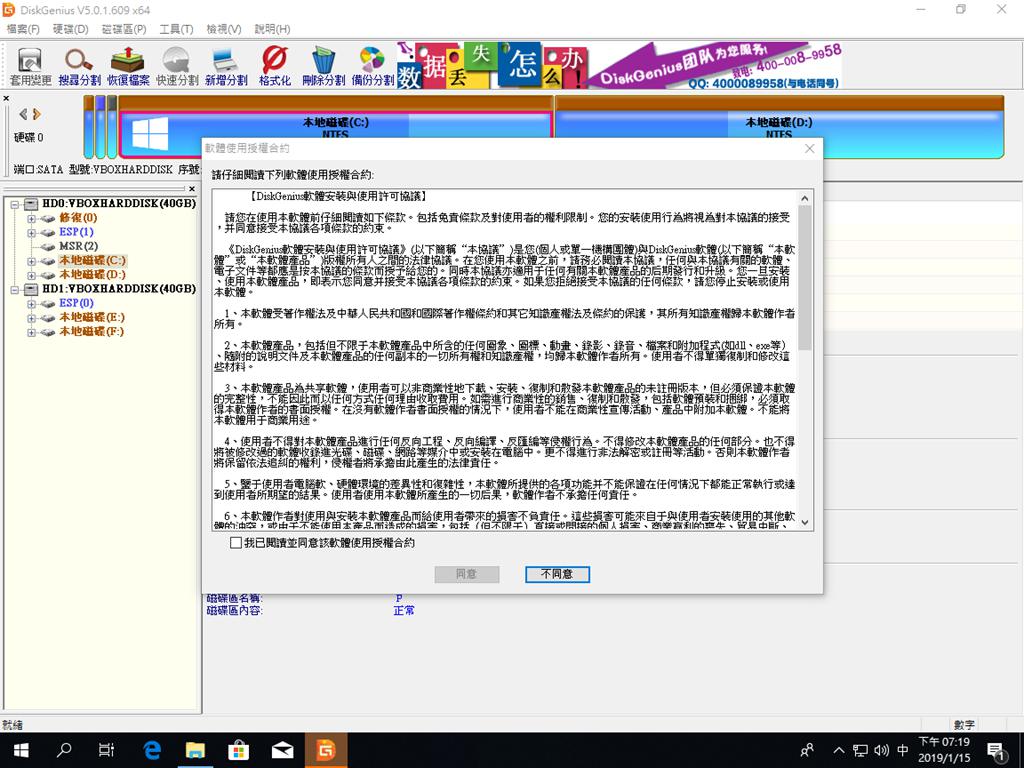The height and width of the screenshot is (768, 1024).
Task: Check the box agreeing to the license agreement
Action: [x=236, y=543]
